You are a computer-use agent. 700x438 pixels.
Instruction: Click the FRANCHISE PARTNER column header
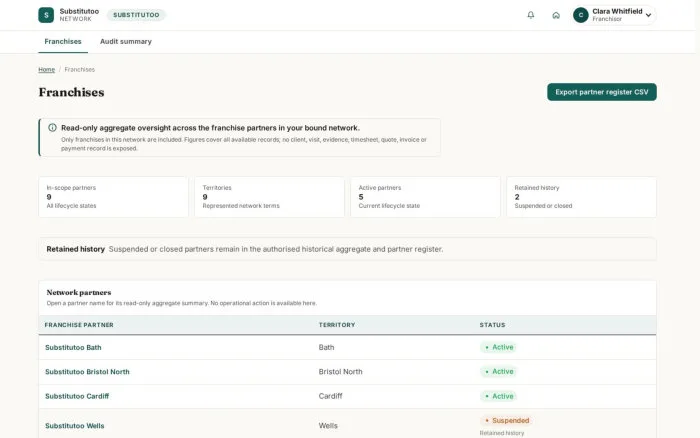pos(79,325)
